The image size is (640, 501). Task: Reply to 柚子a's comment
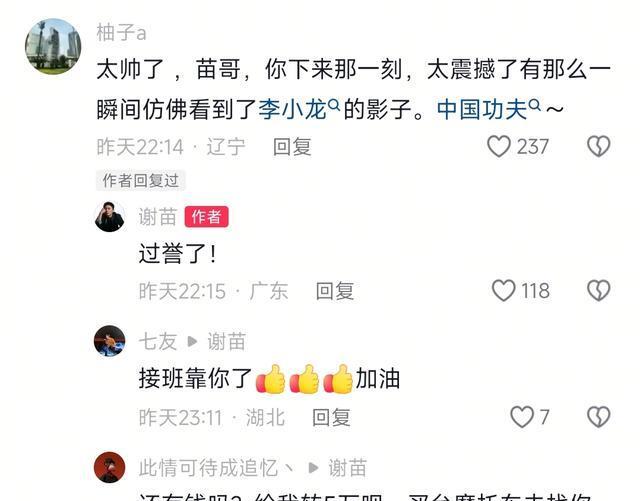tap(292, 147)
